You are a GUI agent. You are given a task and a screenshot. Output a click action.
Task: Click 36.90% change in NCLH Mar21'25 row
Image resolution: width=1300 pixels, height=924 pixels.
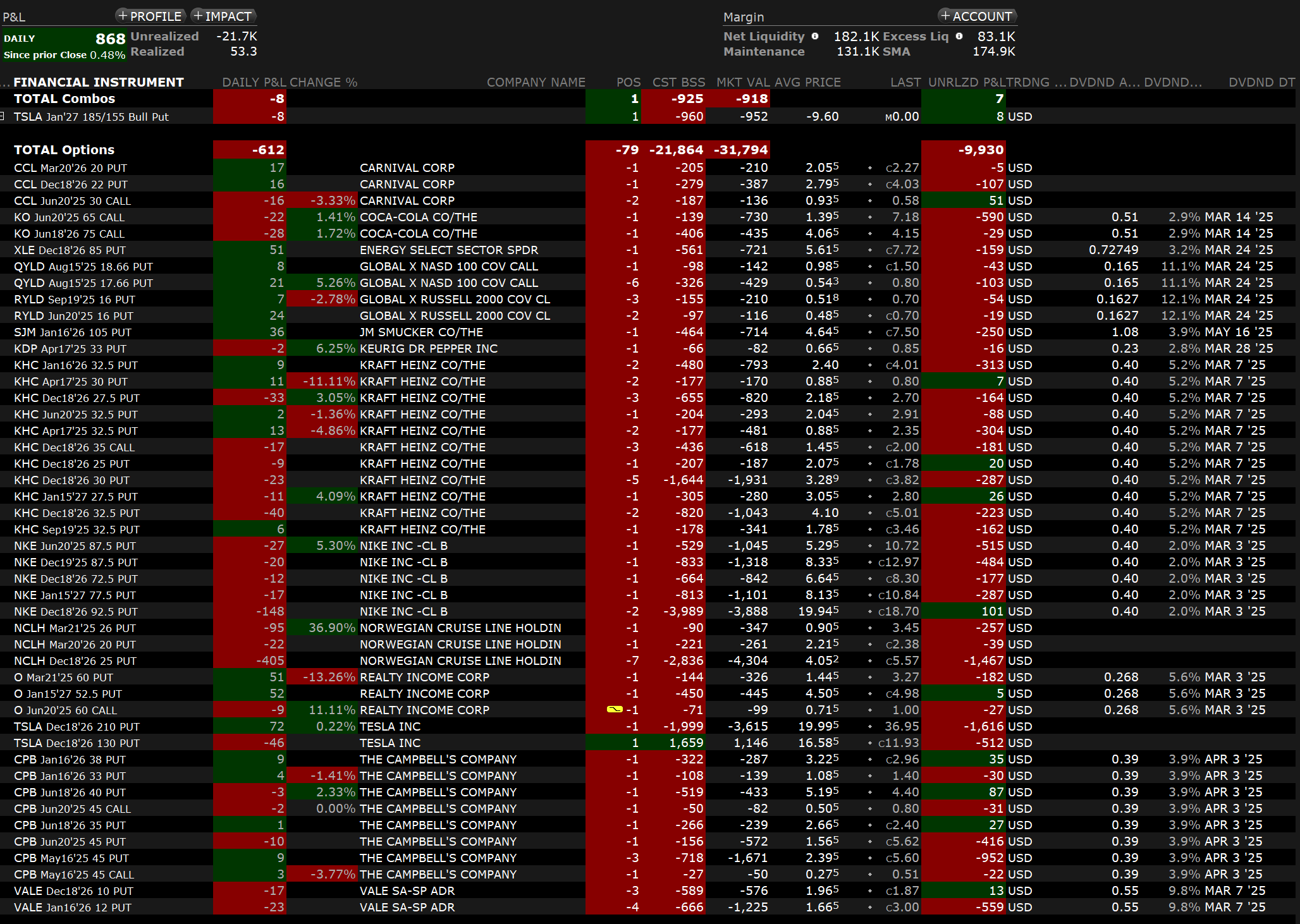pyautogui.click(x=332, y=628)
